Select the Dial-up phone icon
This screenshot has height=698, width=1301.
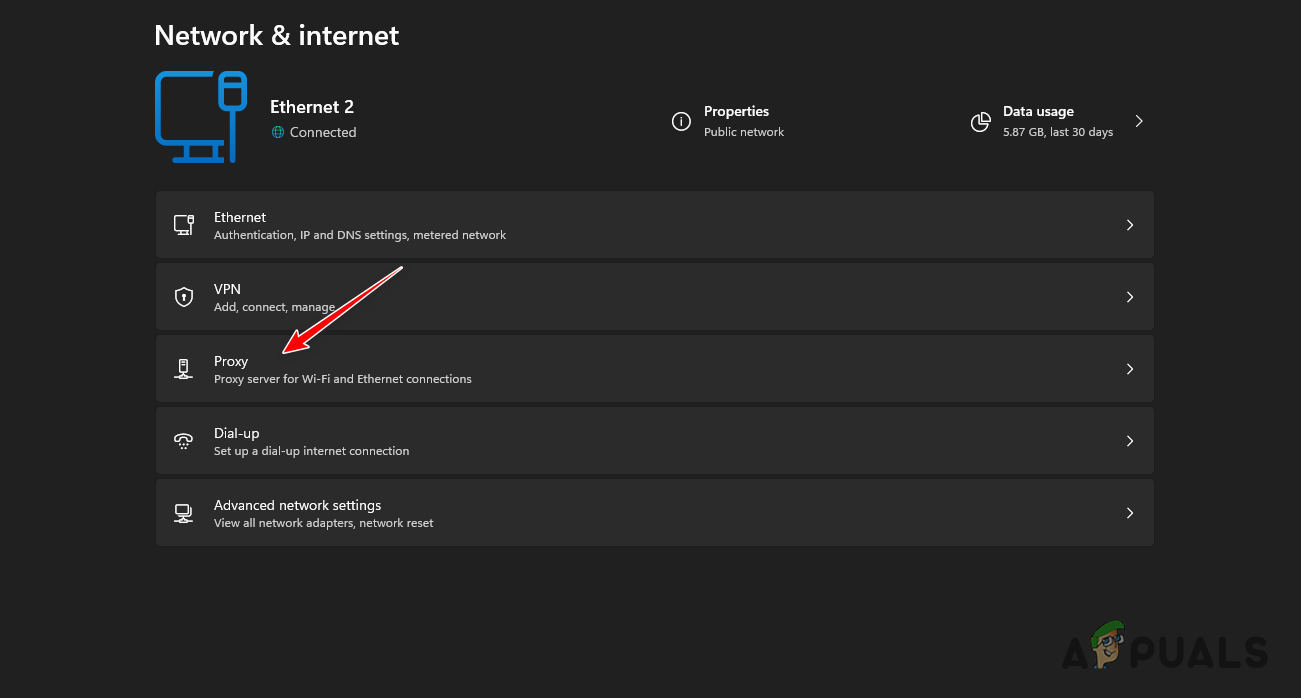click(184, 440)
